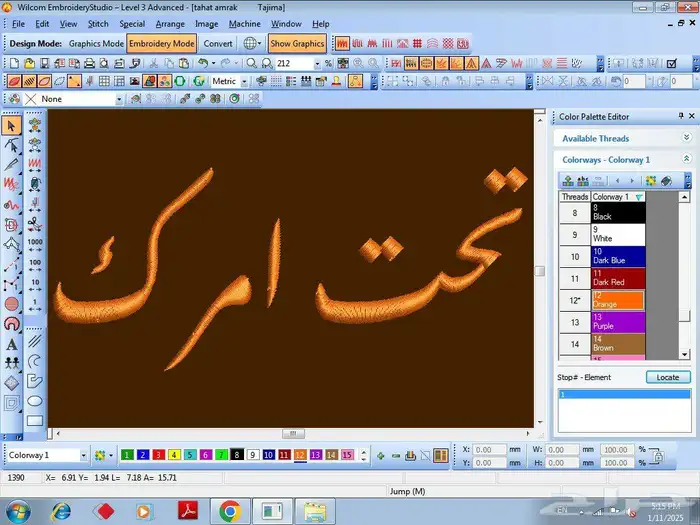Open the Arrange menu
This screenshot has height=525, width=700.
click(x=169, y=23)
